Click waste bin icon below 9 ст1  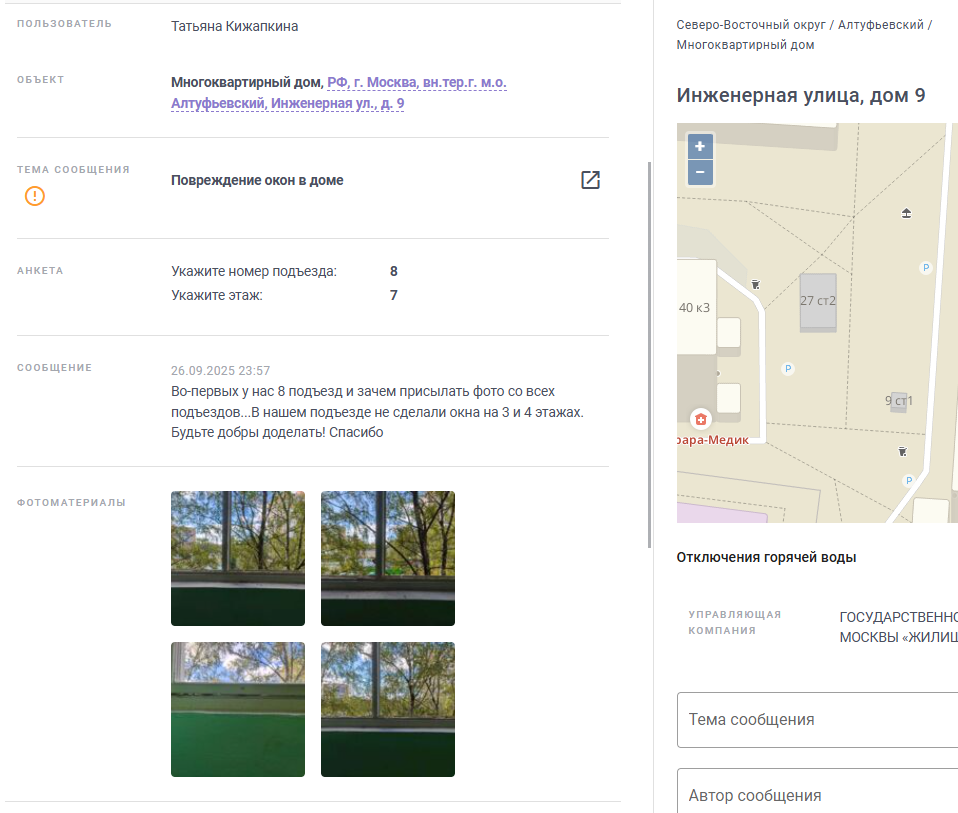[x=902, y=451]
